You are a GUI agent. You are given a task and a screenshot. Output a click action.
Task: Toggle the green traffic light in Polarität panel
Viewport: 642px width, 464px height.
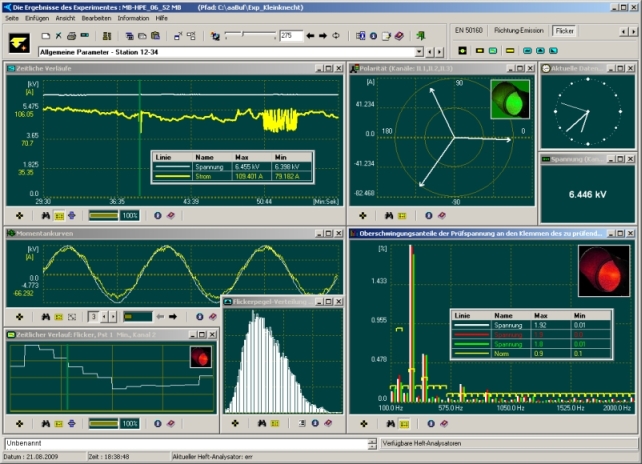tap(511, 99)
